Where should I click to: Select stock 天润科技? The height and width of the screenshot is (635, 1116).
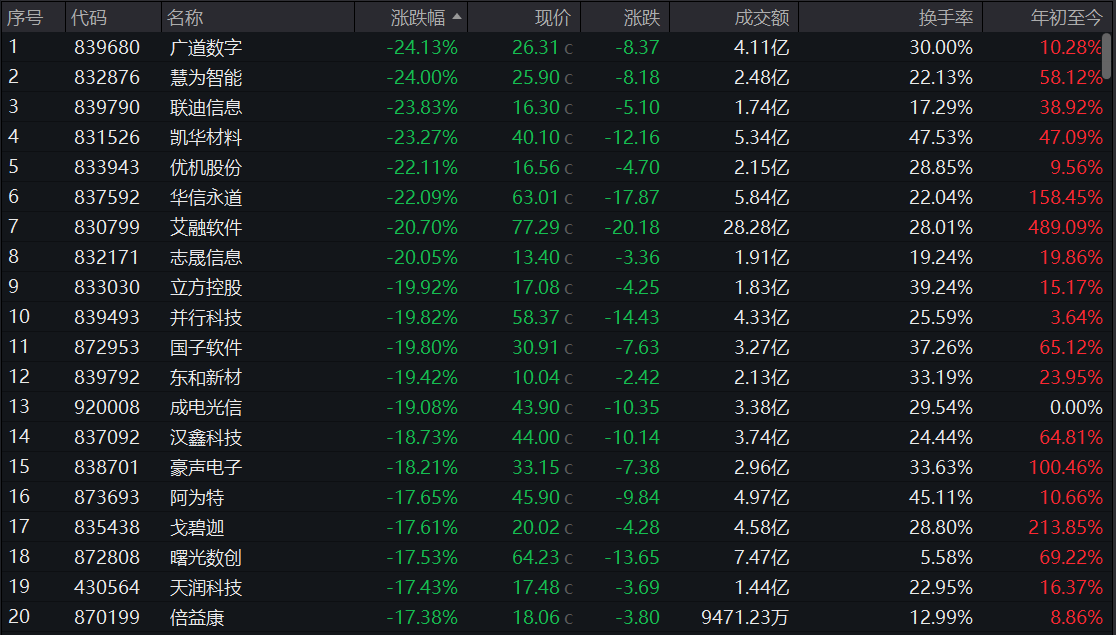206,587
